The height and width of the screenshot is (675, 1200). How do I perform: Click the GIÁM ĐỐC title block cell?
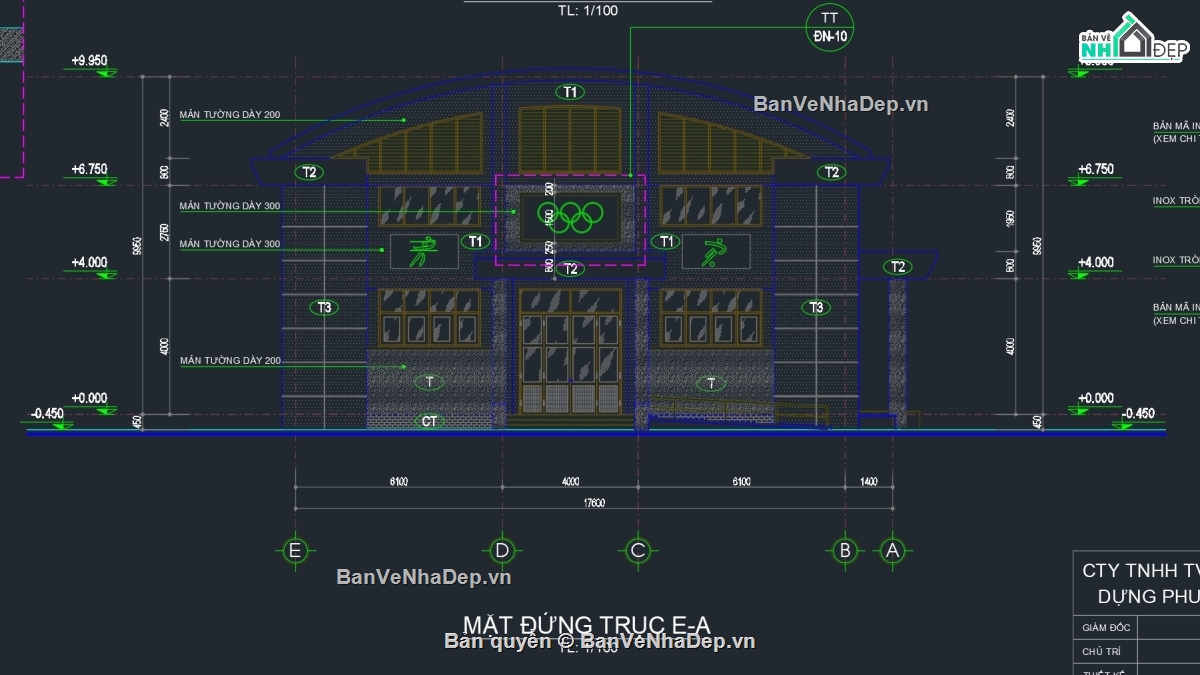pyautogui.click(x=1105, y=628)
